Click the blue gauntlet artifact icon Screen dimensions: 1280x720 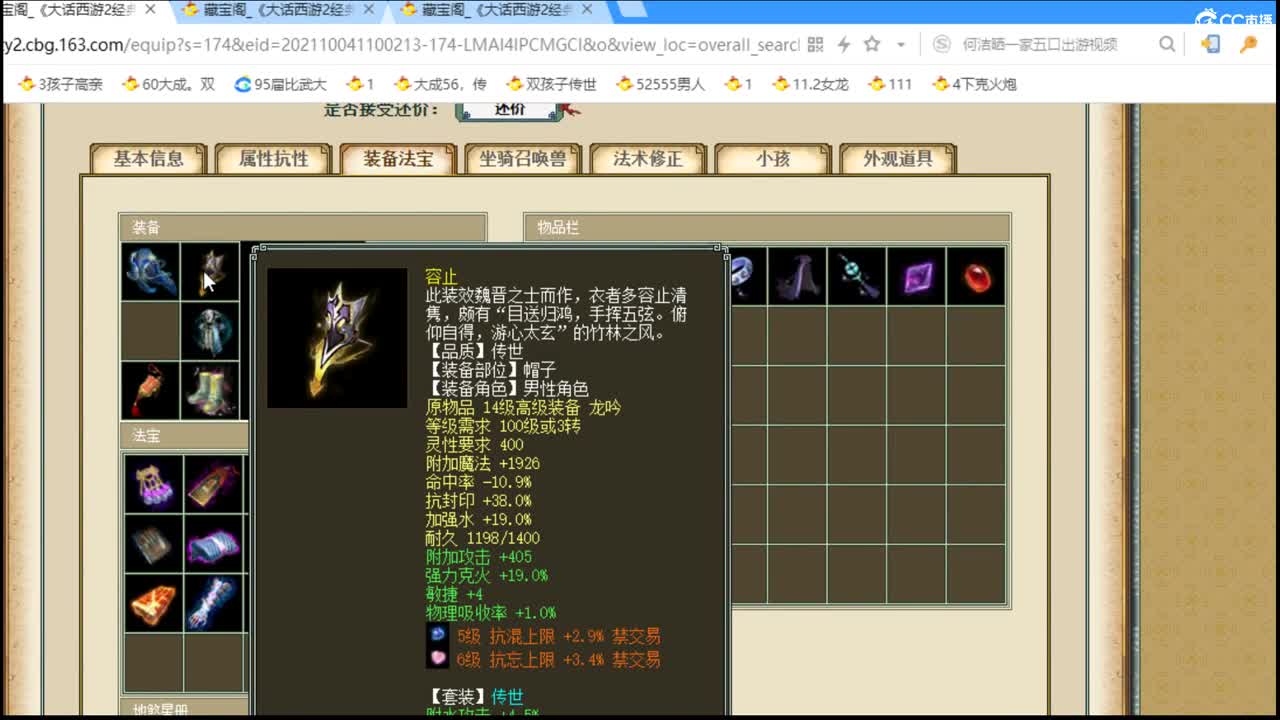click(214, 603)
